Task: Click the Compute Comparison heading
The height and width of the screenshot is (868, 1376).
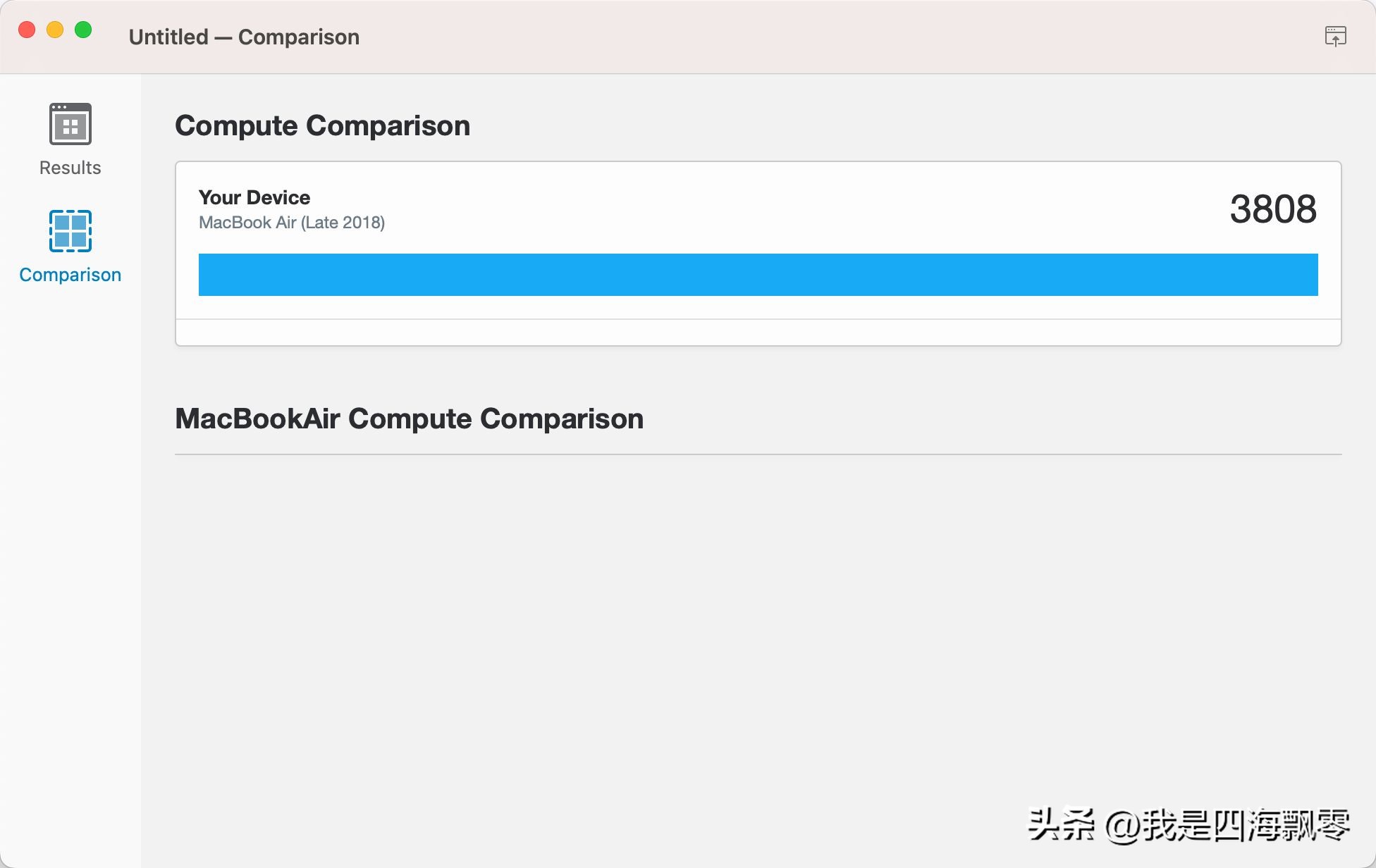Action: (x=322, y=125)
